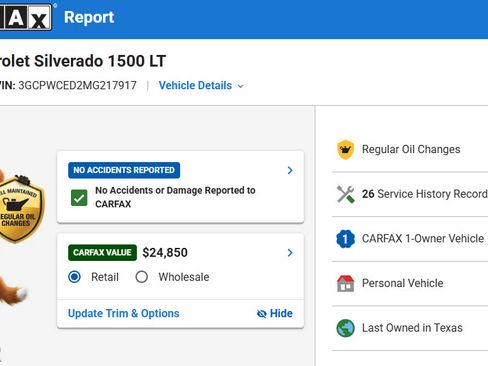Click the NO ACCIDENTS REPORTED badge
Viewport: 488px width, 366px height.
coord(124,170)
